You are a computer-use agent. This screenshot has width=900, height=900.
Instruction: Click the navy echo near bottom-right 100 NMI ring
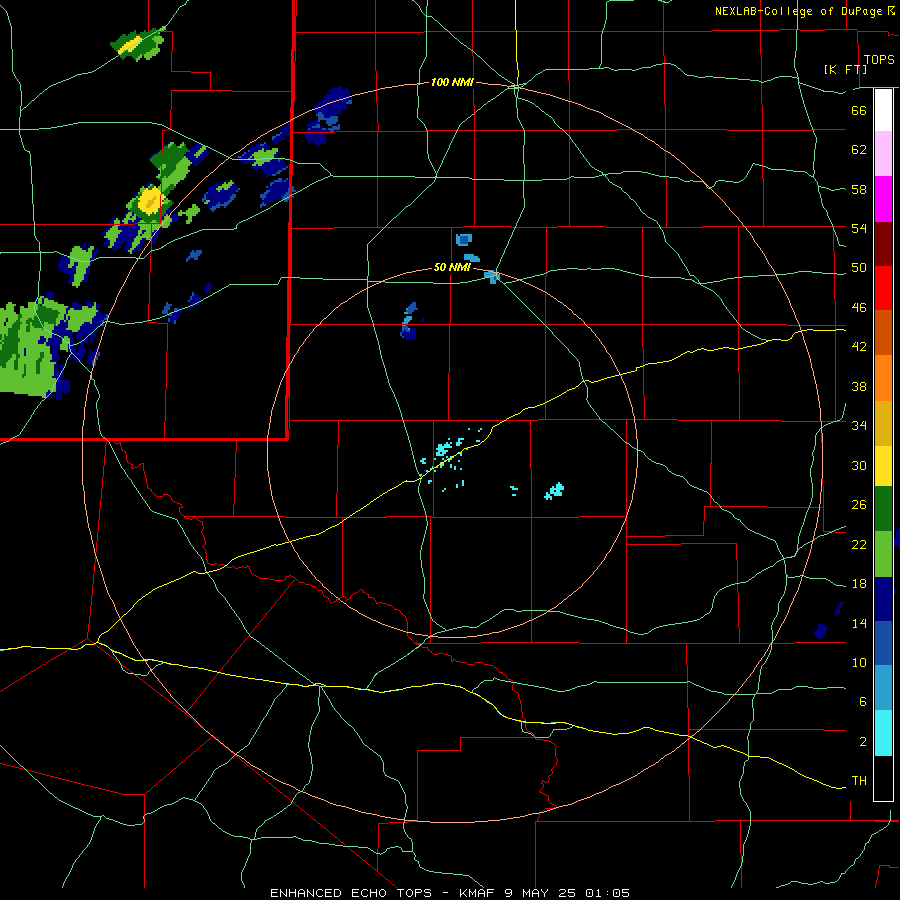click(821, 631)
